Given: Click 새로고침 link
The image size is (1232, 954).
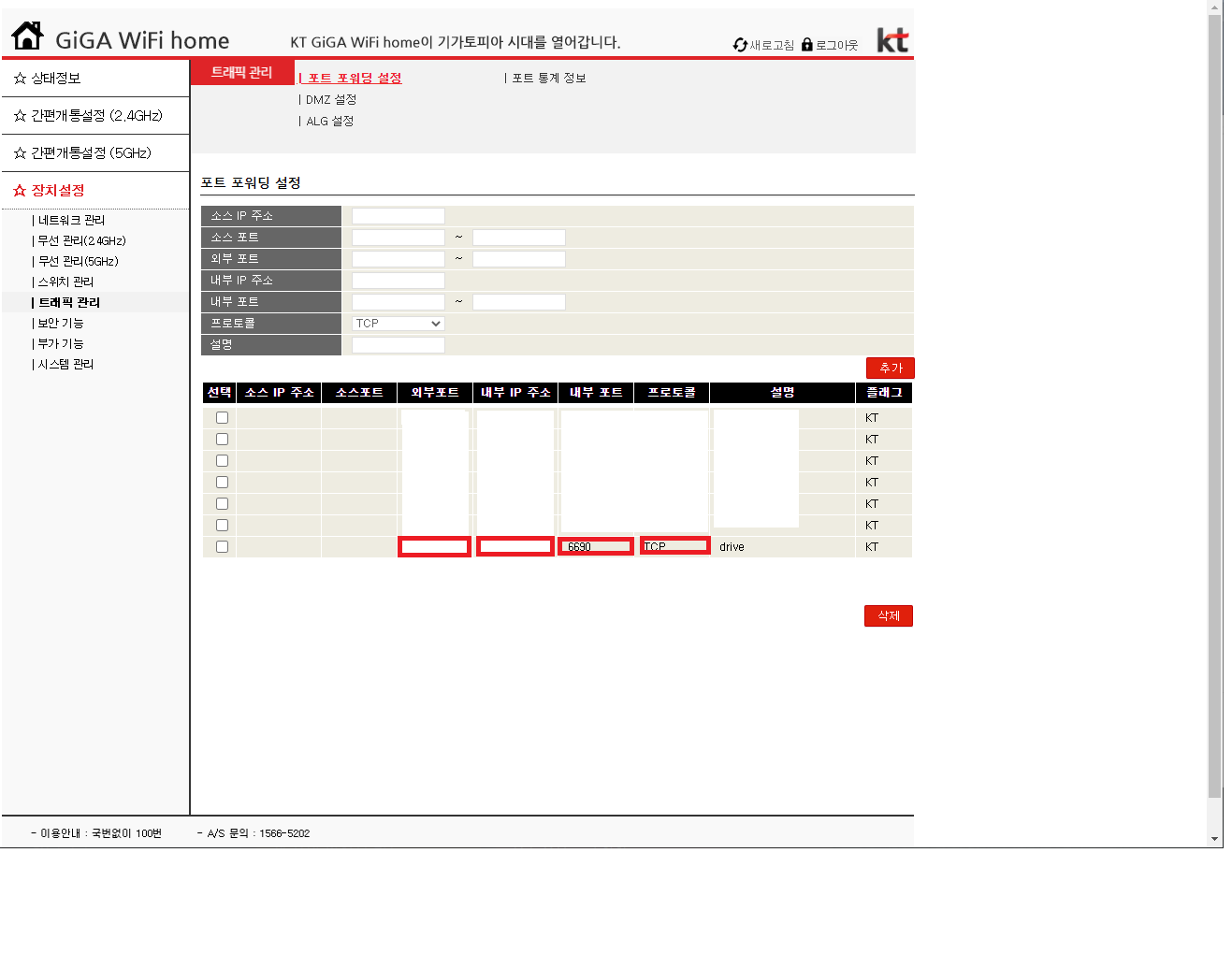Looking at the screenshot, I should (772, 45).
